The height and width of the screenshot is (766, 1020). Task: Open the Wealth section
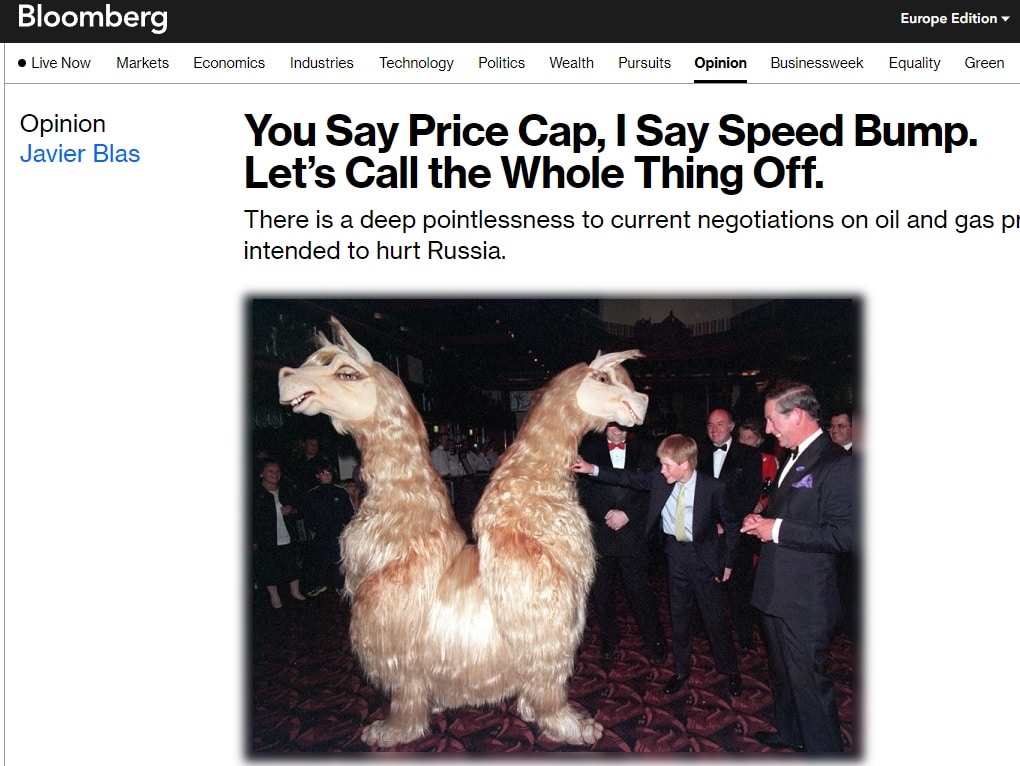pos(571,63)
